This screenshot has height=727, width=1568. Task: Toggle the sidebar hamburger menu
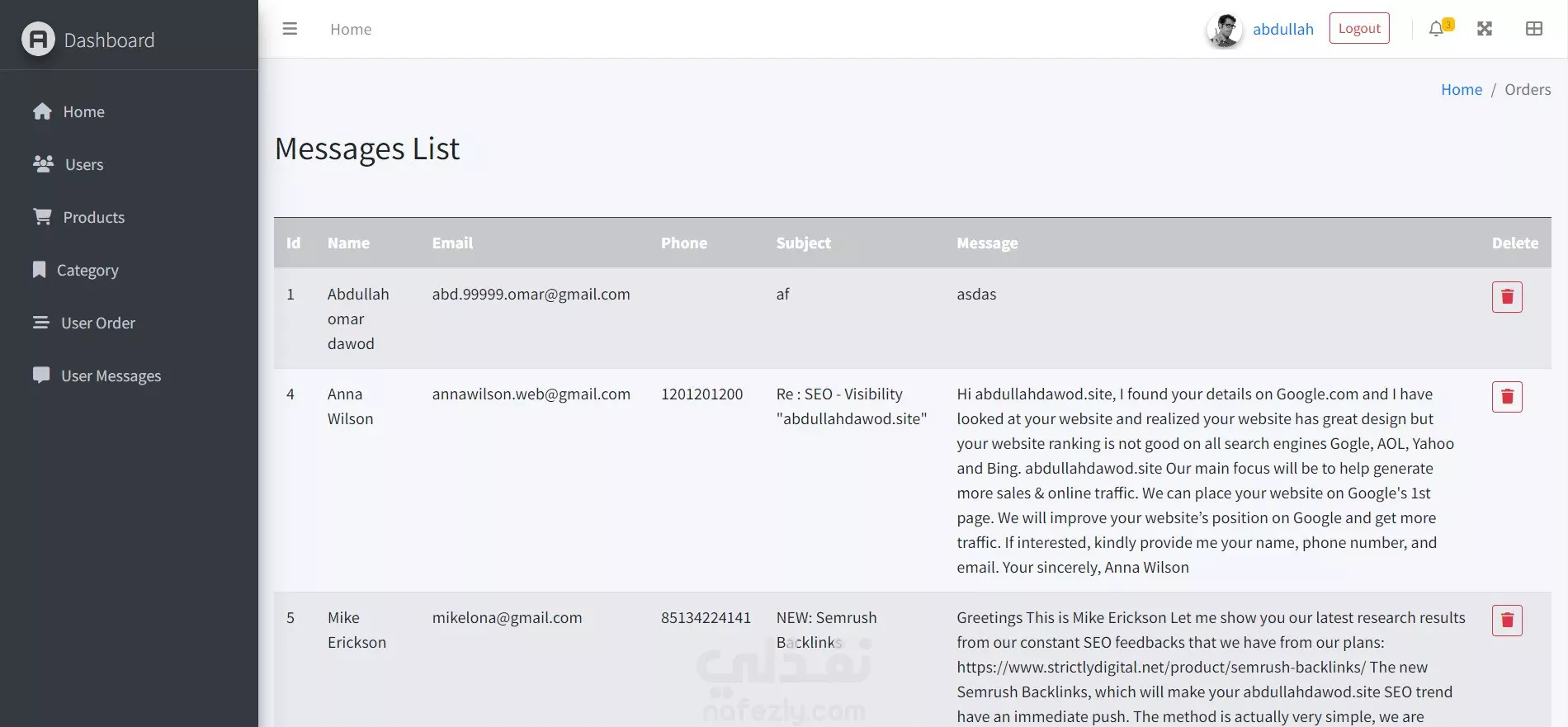pos(290,29)
